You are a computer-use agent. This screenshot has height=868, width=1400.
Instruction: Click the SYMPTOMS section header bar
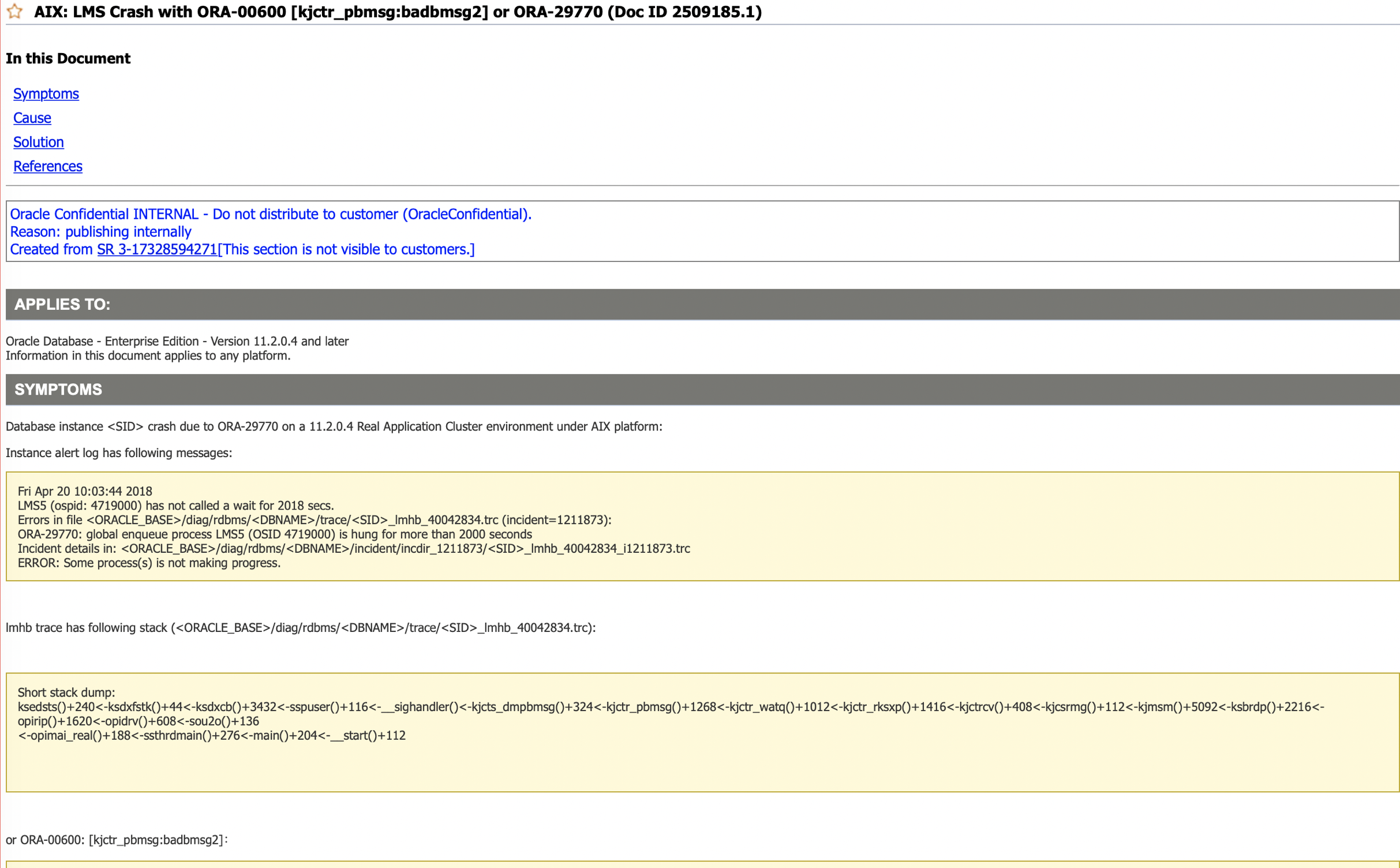(x=702, y=390)
